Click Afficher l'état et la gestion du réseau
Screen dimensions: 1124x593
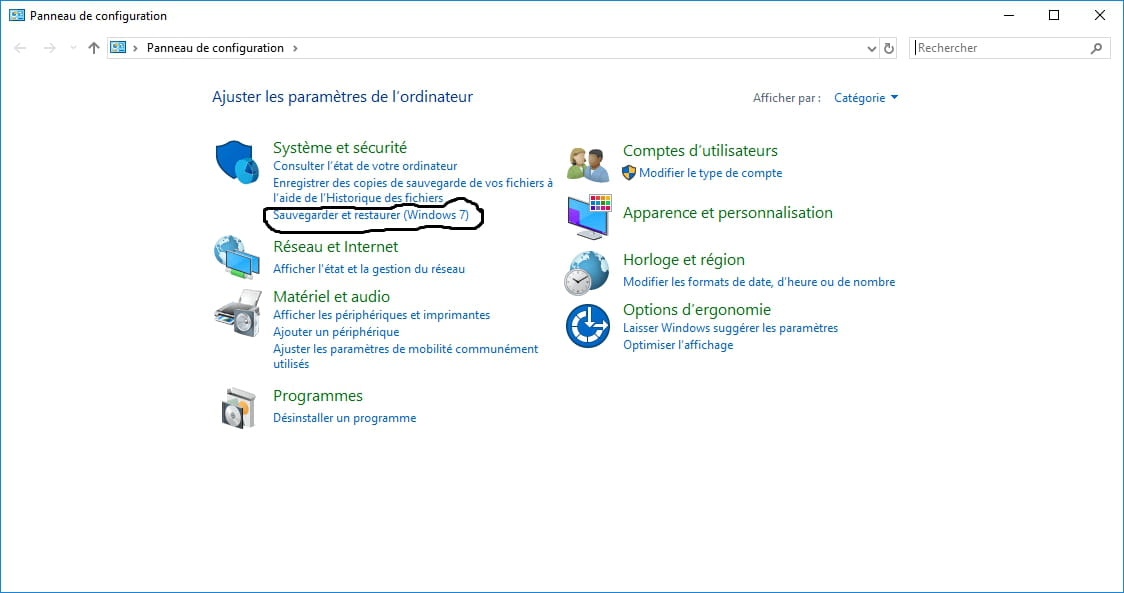[x=368, y=269]
